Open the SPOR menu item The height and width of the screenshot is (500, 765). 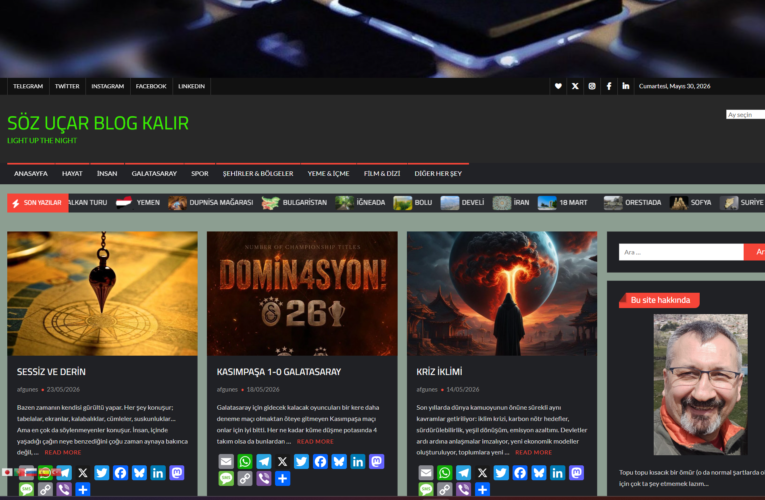[x=200, y=174]
